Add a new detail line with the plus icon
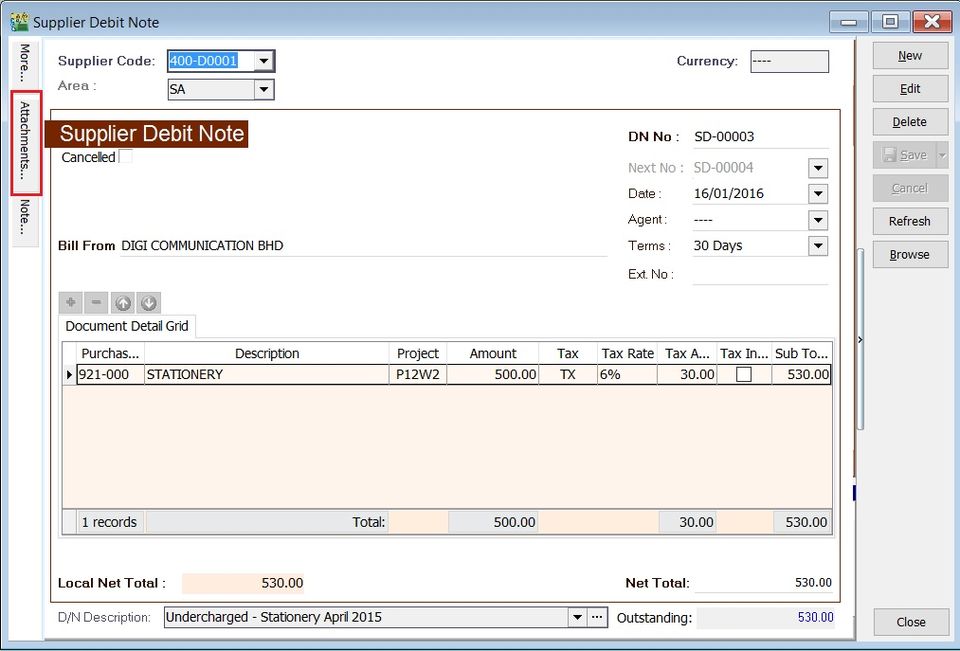This screenshot has height=651, width=960. tap(70, 302)
